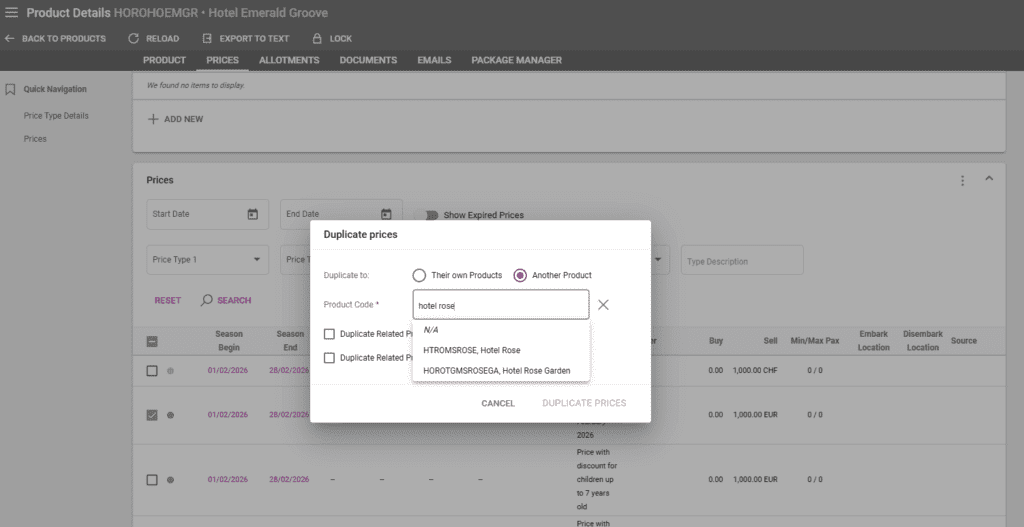
Task: Clear the Product Code field with X
Action: [603, 305]
